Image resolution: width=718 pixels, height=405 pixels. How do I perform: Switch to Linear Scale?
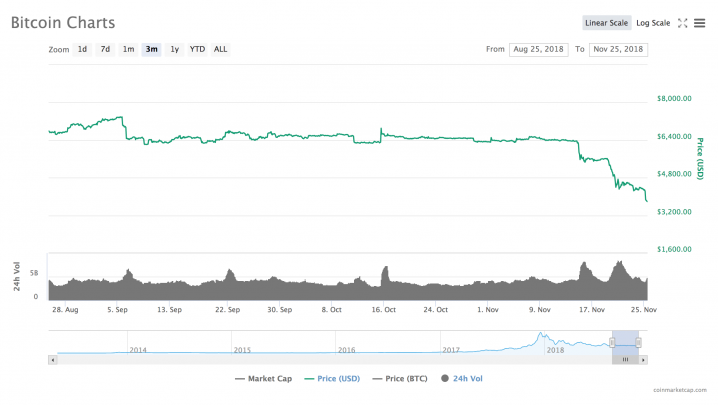point(606,23)
